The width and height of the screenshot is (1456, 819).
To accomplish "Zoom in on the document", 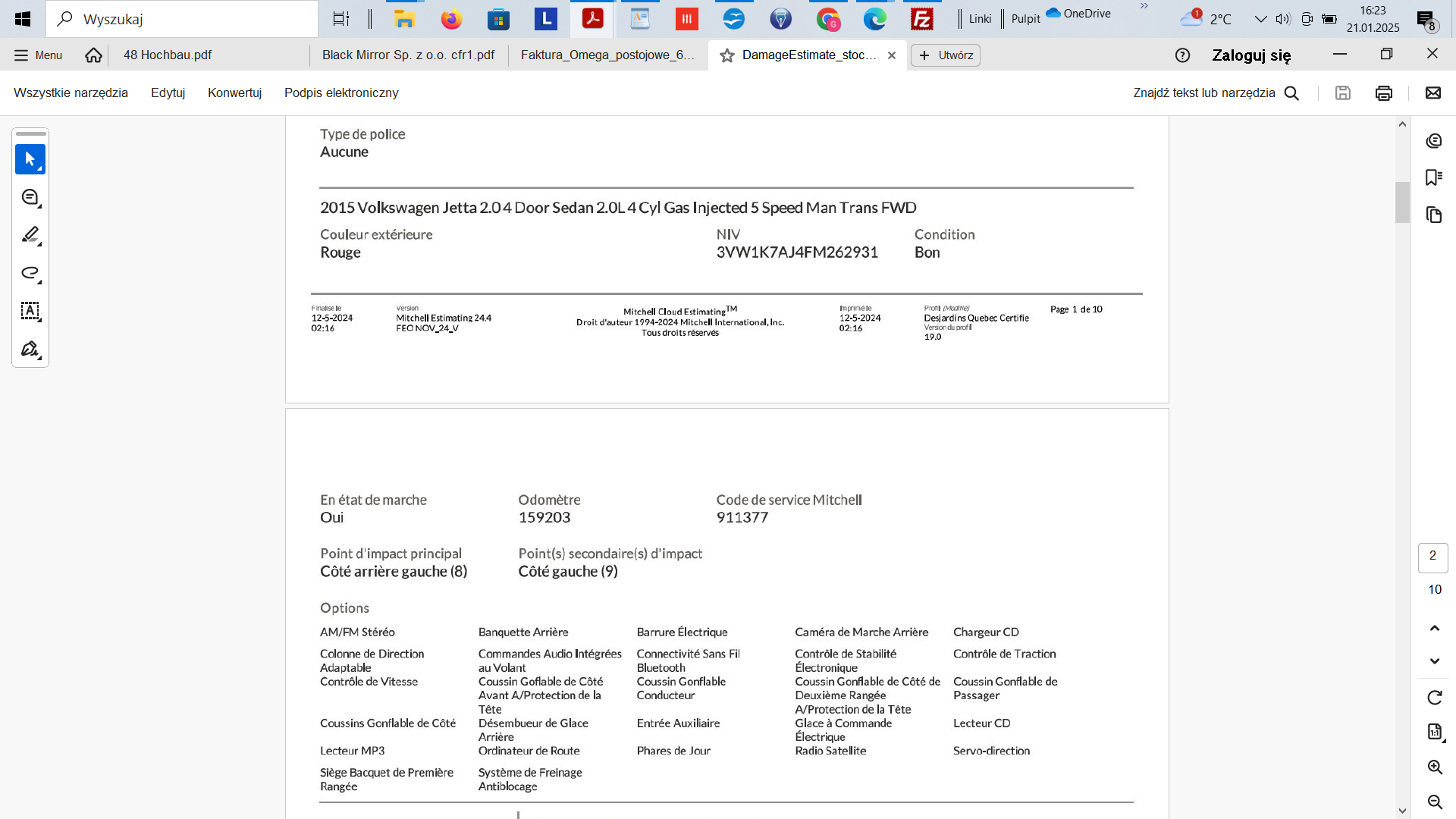I will point(1434,767).
